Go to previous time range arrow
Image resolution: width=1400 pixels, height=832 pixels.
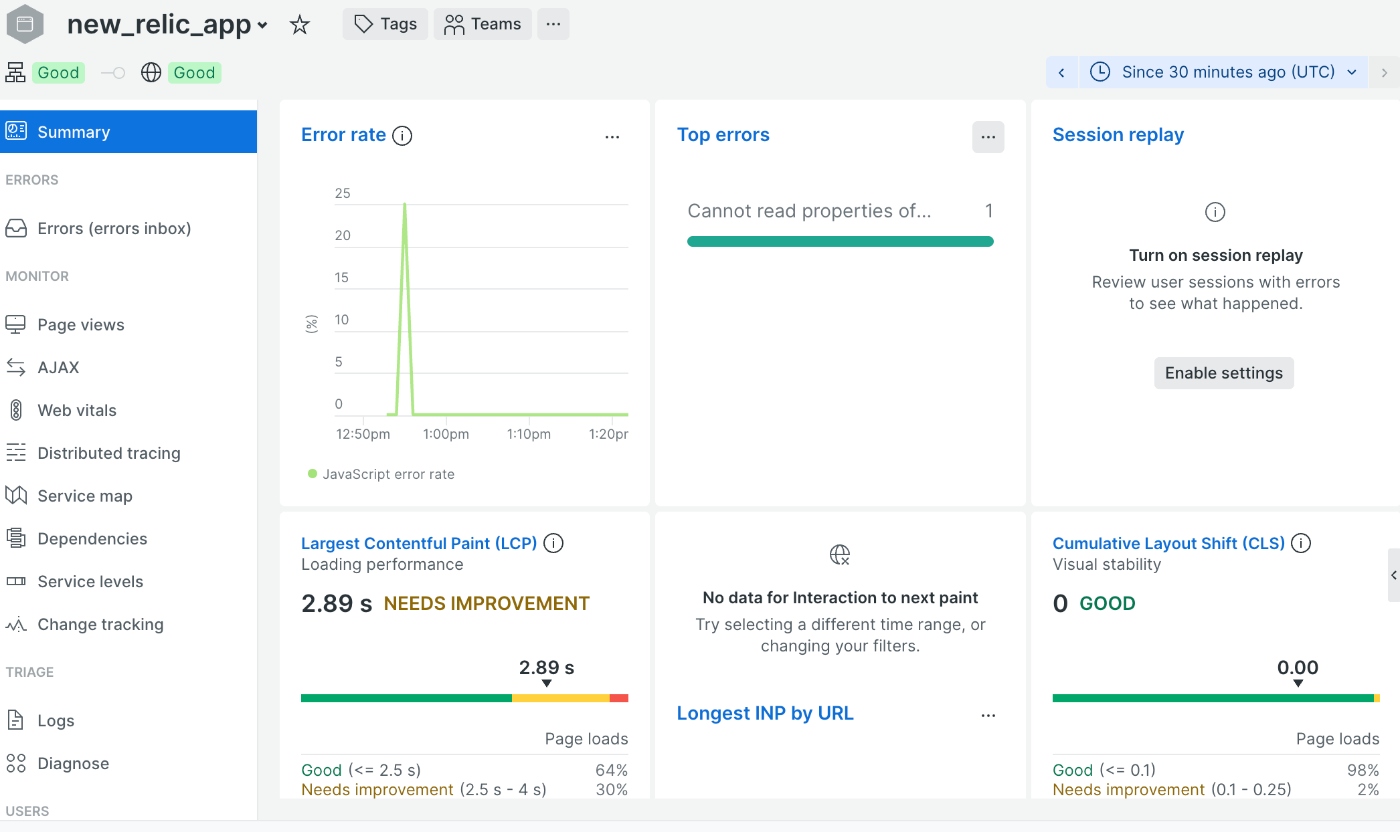[x=1061, y=72]
